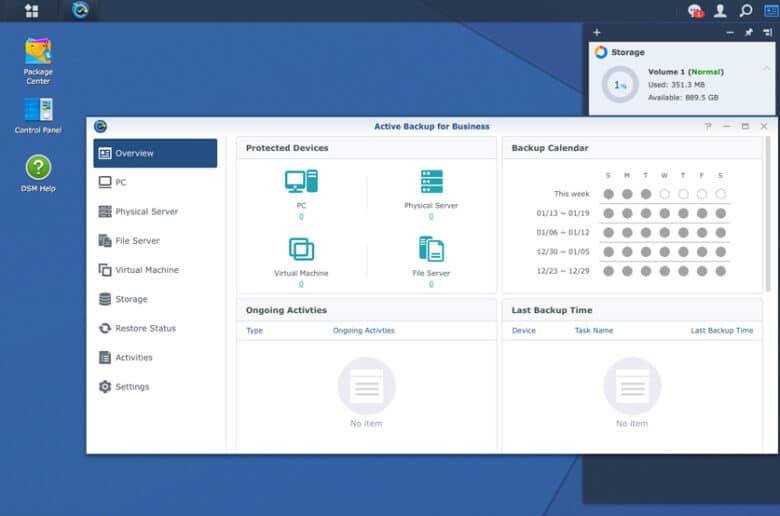Sort by Type column header
The width and height of the screenshot is (780, 516).
[254, 330]
